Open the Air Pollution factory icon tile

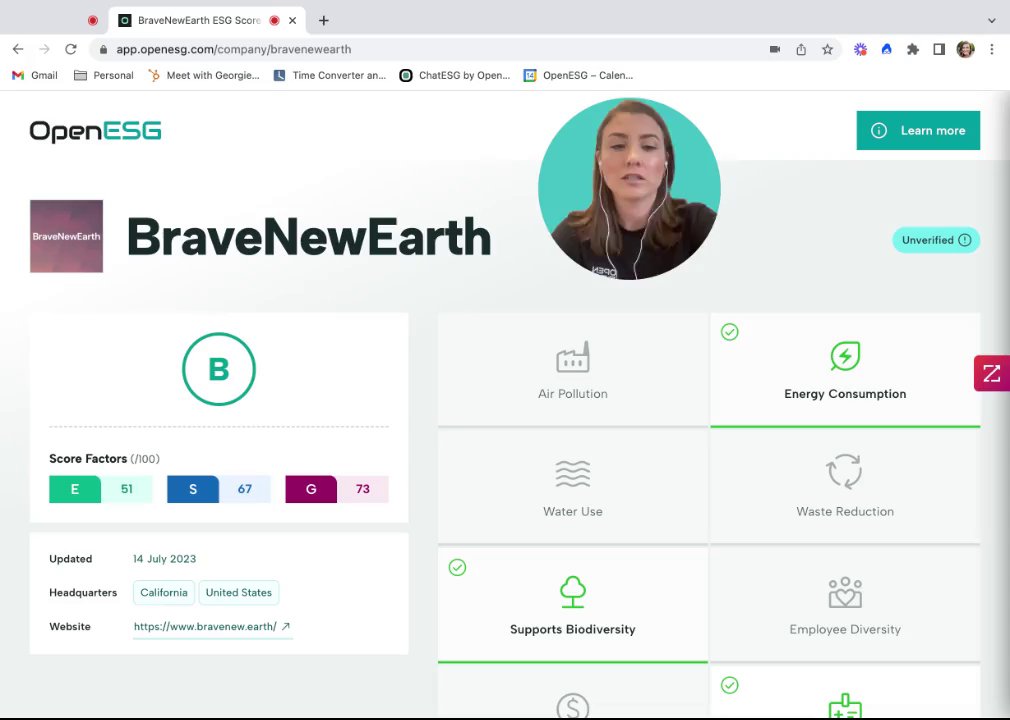(573, 357)
